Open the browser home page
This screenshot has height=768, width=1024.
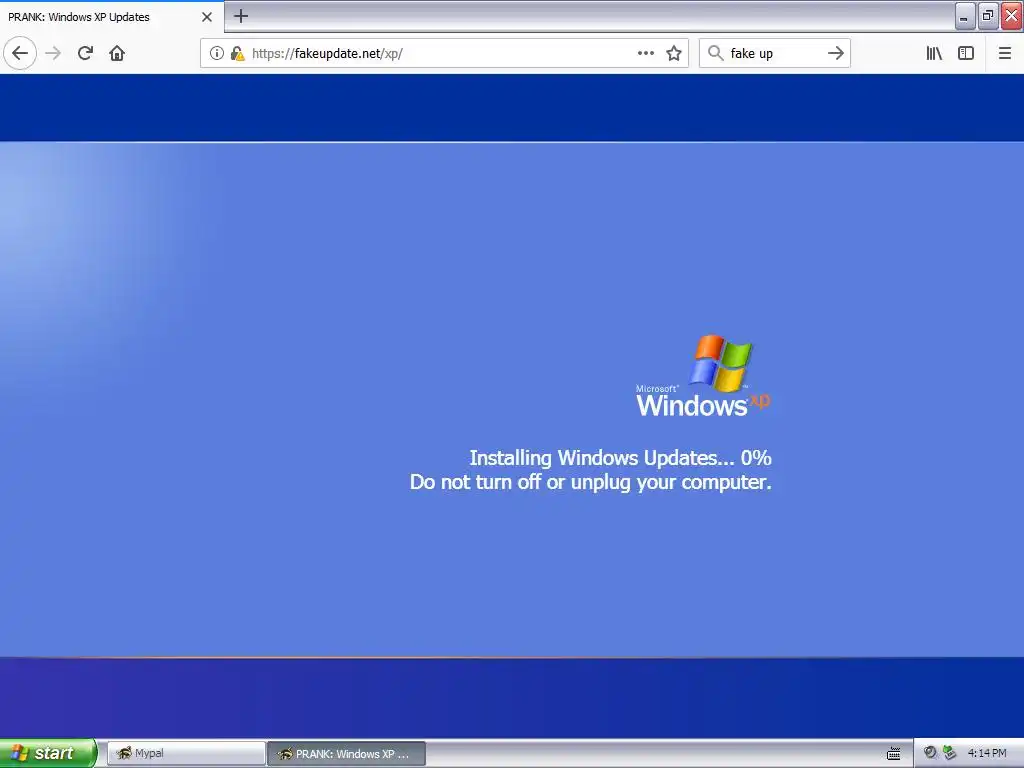117,53
